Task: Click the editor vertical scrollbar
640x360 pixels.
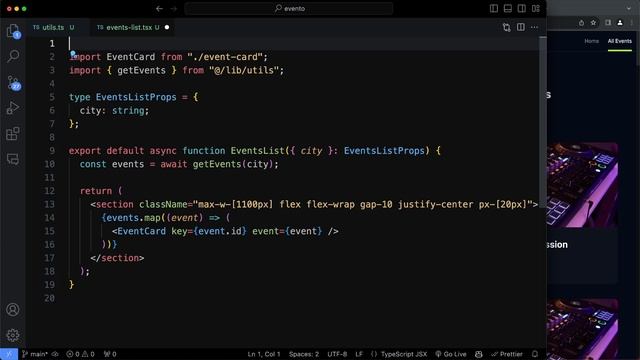Action: click(x=543, y=122)
